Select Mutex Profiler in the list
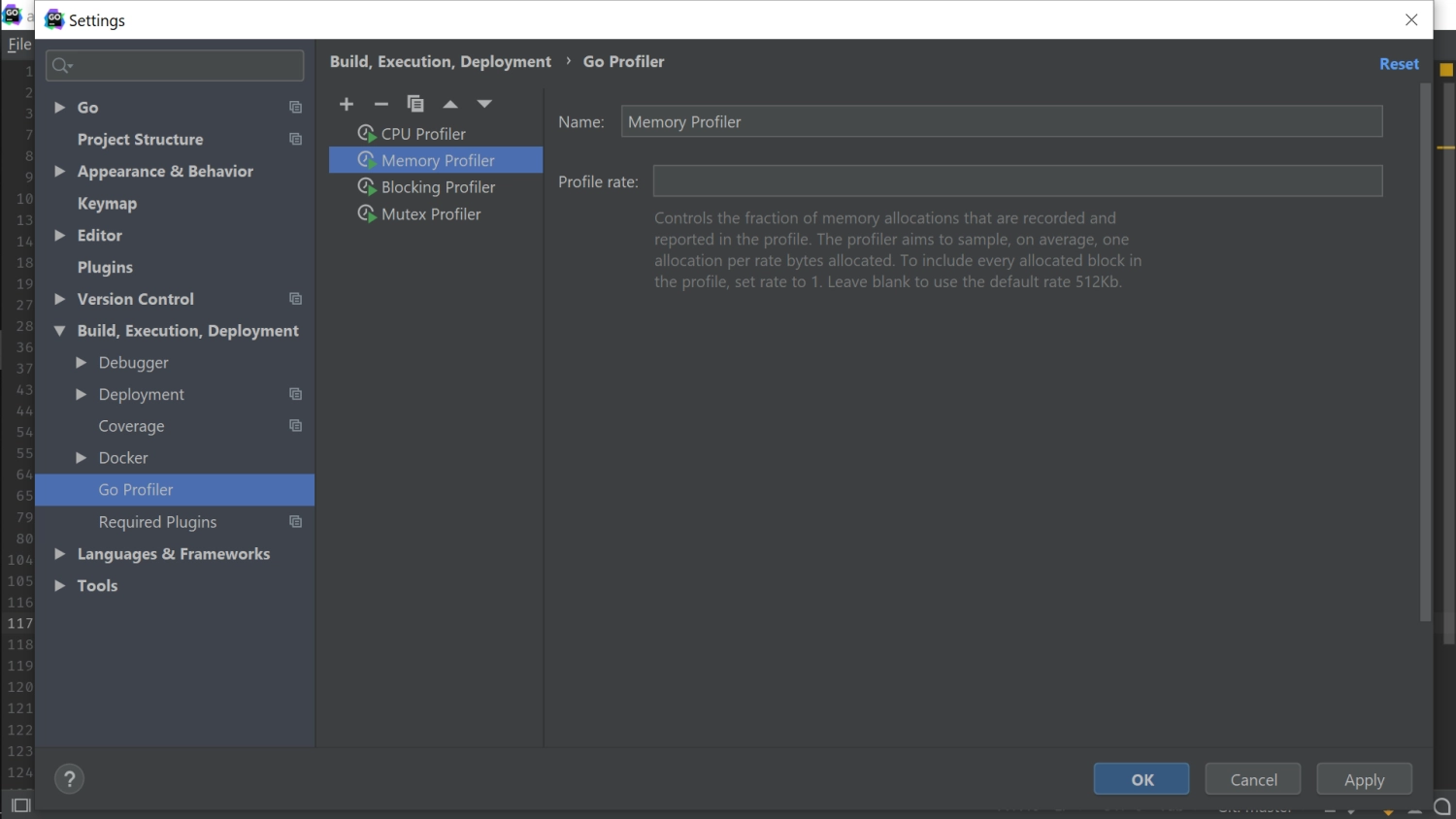Screen dimensions: 1456x819 436,213
